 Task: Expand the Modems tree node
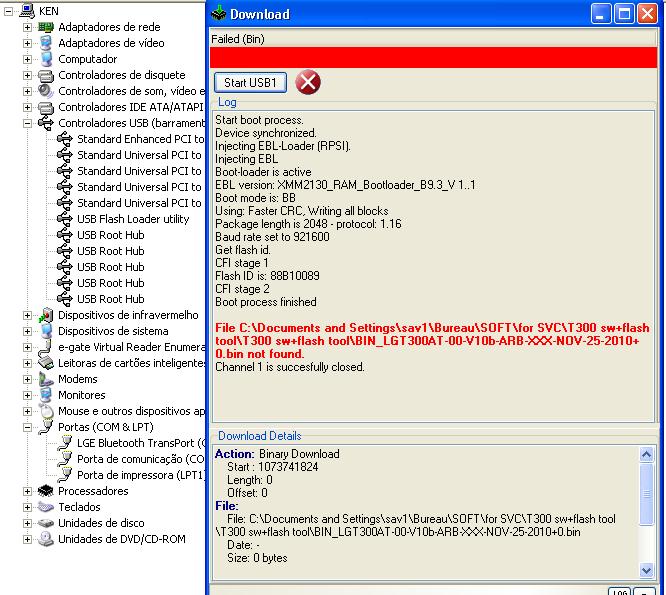[28, 379]
